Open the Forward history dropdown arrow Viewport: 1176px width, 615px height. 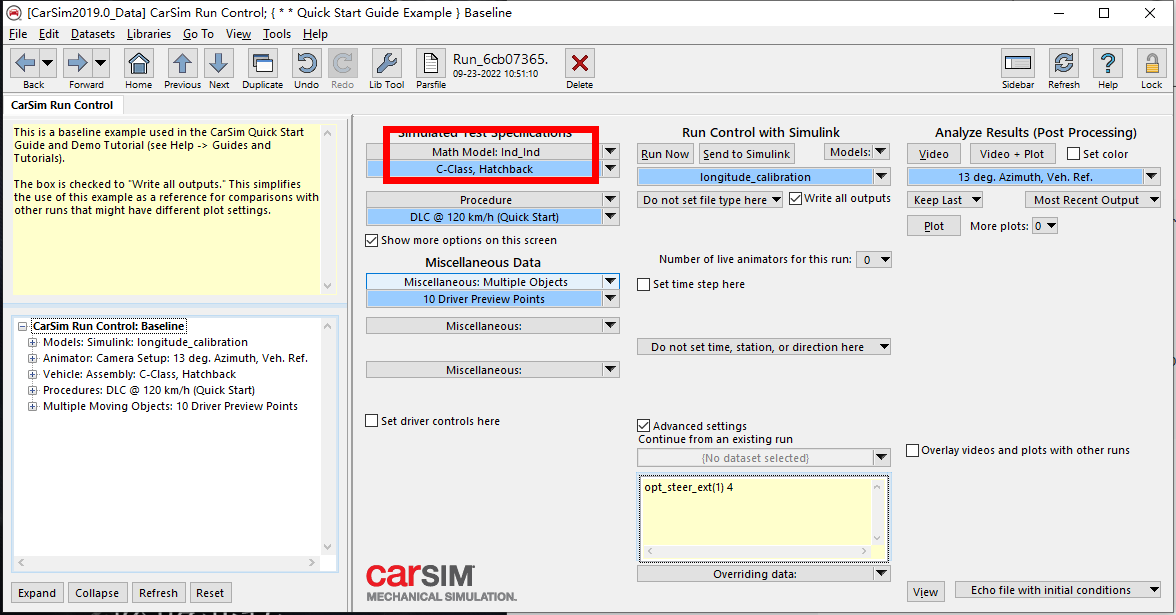tap(100, 63)
